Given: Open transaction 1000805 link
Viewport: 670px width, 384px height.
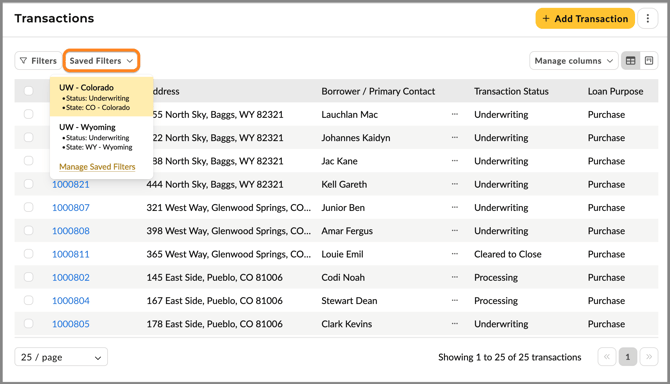Looking at the screenshot, I should tap(71, 324).
